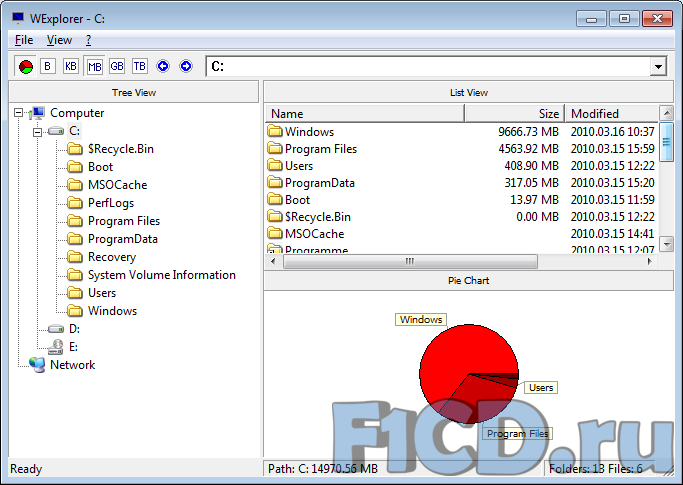This screenshot has width=683, height=485.
Task: Click the list vertical scrollbar up arrow
Action: point(666,113)
